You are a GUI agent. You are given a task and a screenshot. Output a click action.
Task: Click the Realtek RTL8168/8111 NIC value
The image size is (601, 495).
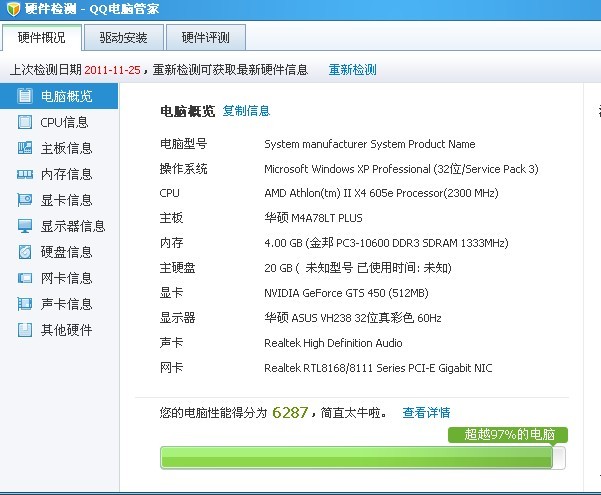(378, 368)
